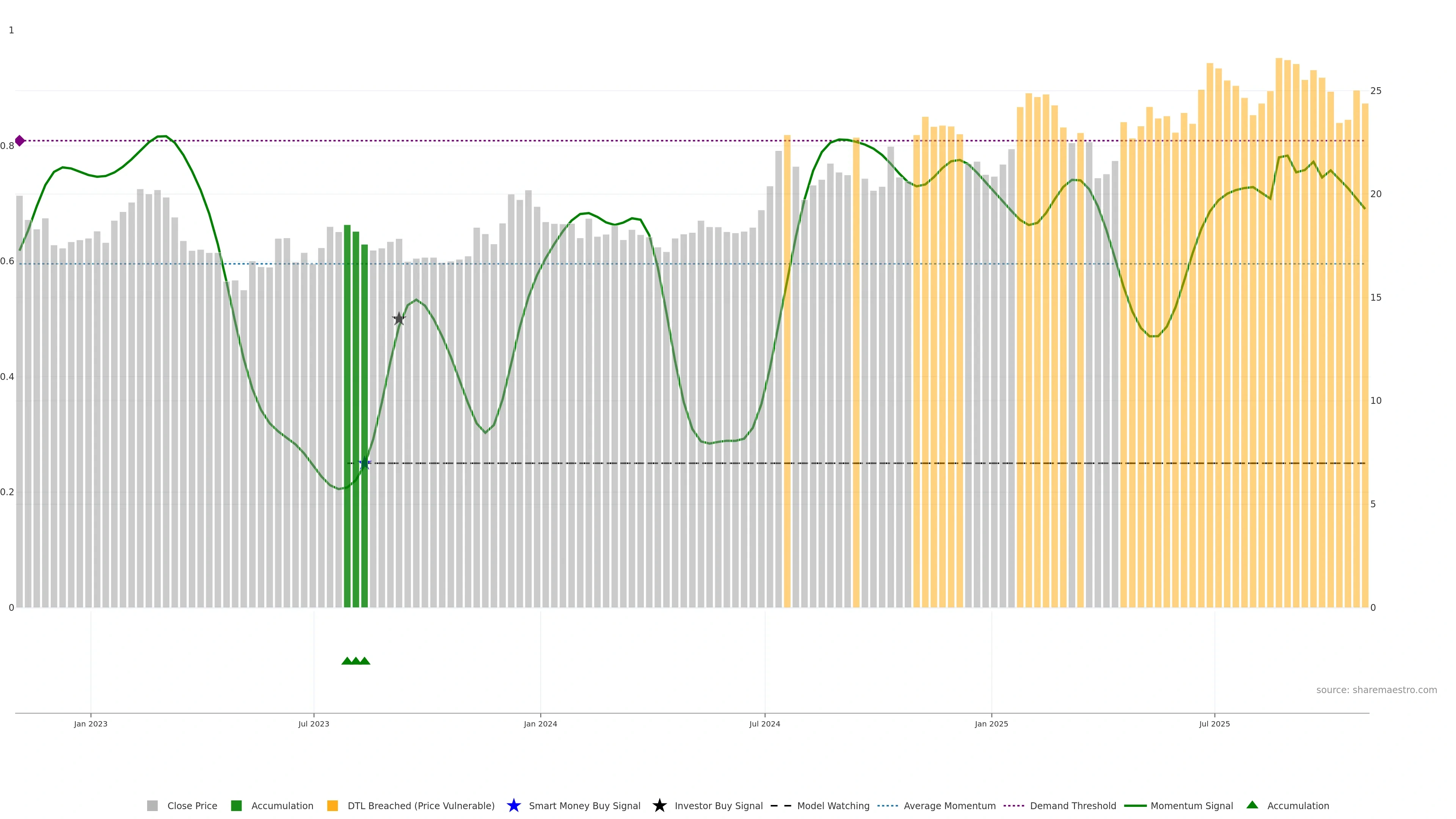Click the Jul 2023 axis label
1456x819 pixels.
[314, 723]
